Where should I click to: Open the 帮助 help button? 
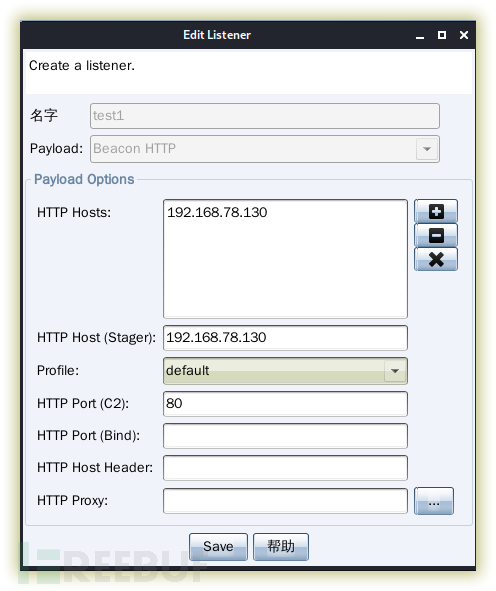[281, 547]
